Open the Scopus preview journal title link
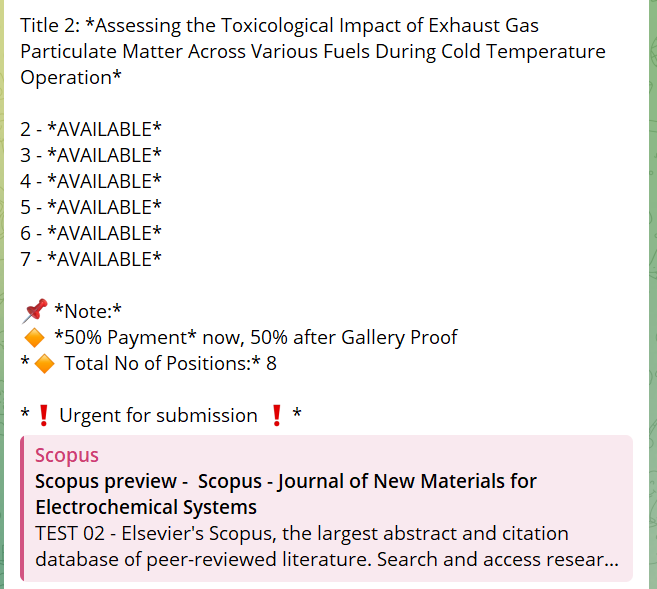This screenshot has height=589, width=657. (x=285, y=494)
